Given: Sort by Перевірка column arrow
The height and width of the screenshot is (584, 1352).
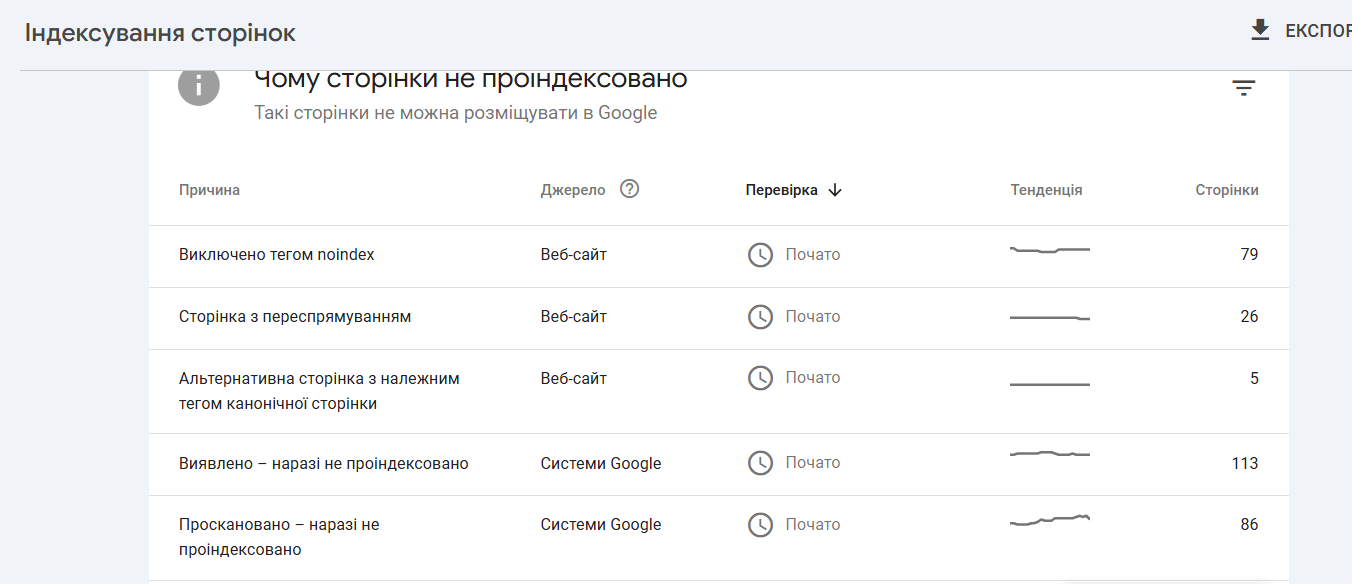Looking at the screenshot, I should [836, 190].
